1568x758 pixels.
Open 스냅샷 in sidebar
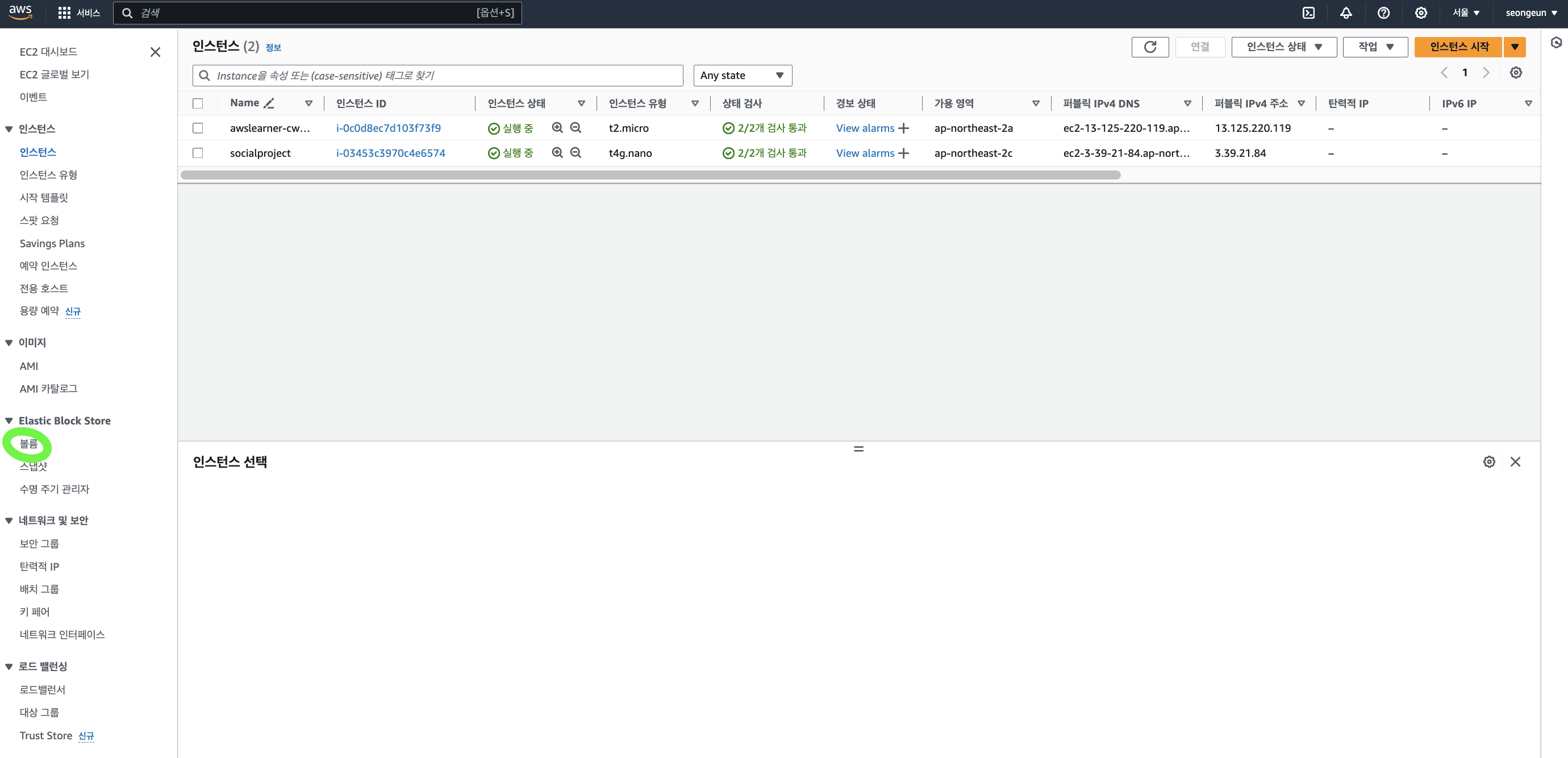click(34, 467)
